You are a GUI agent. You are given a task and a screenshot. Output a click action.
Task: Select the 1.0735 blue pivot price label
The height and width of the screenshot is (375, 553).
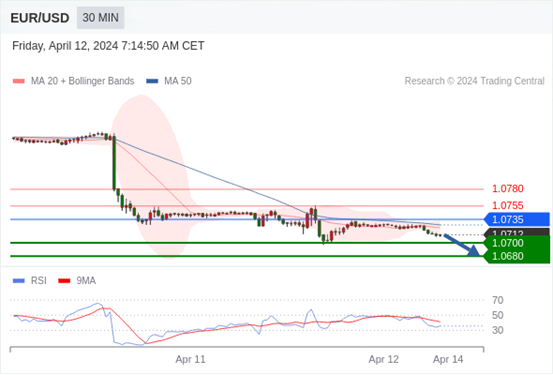[x=517, y=219]
